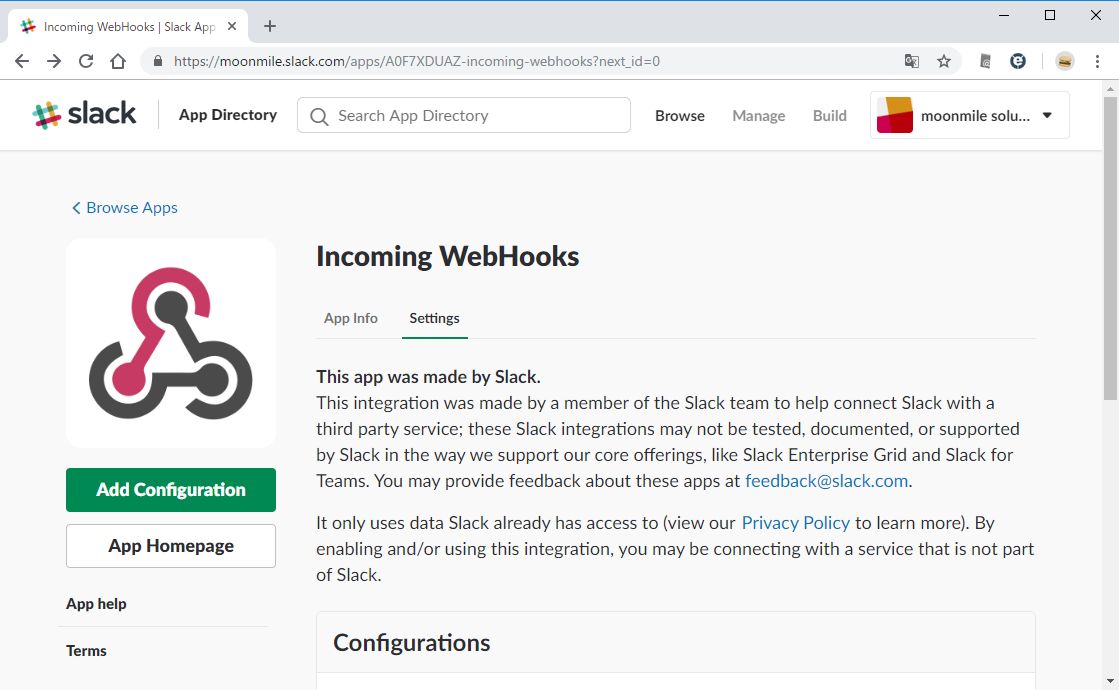This screenshot has width=1119, height=690.
Task: Go to browser home page
Action: pos(118,61)
